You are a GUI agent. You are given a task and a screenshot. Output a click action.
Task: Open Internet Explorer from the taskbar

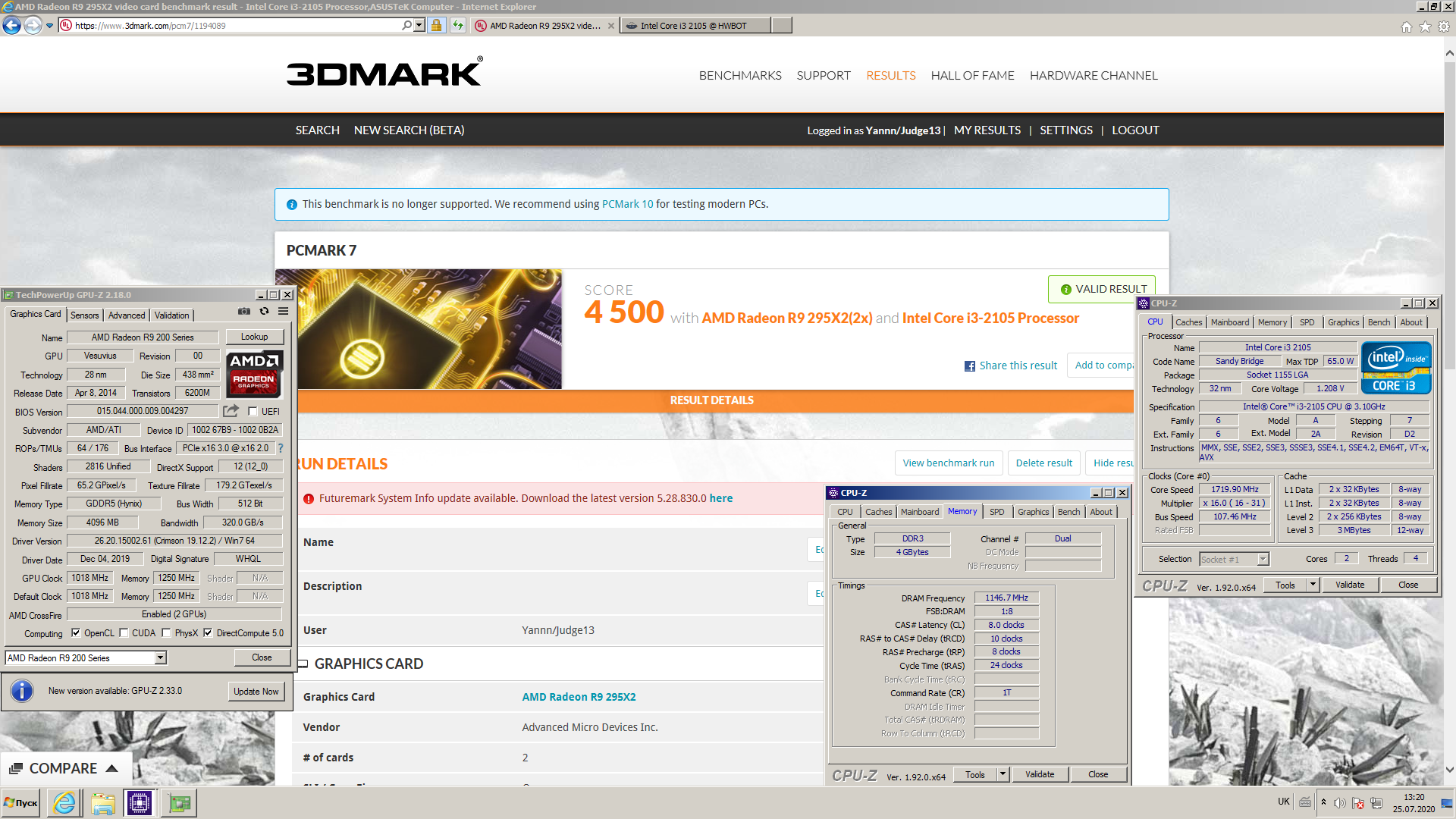[x=64, y=803]
